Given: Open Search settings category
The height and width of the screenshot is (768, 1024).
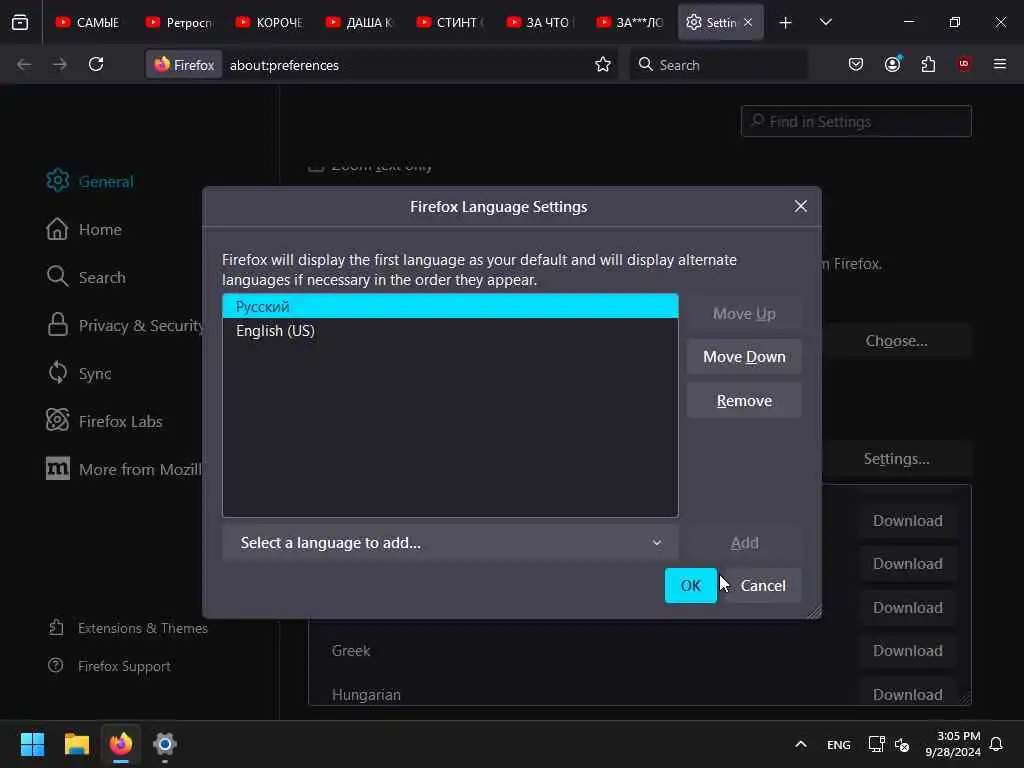Looking at the screenshot, I should pos(86,277).
